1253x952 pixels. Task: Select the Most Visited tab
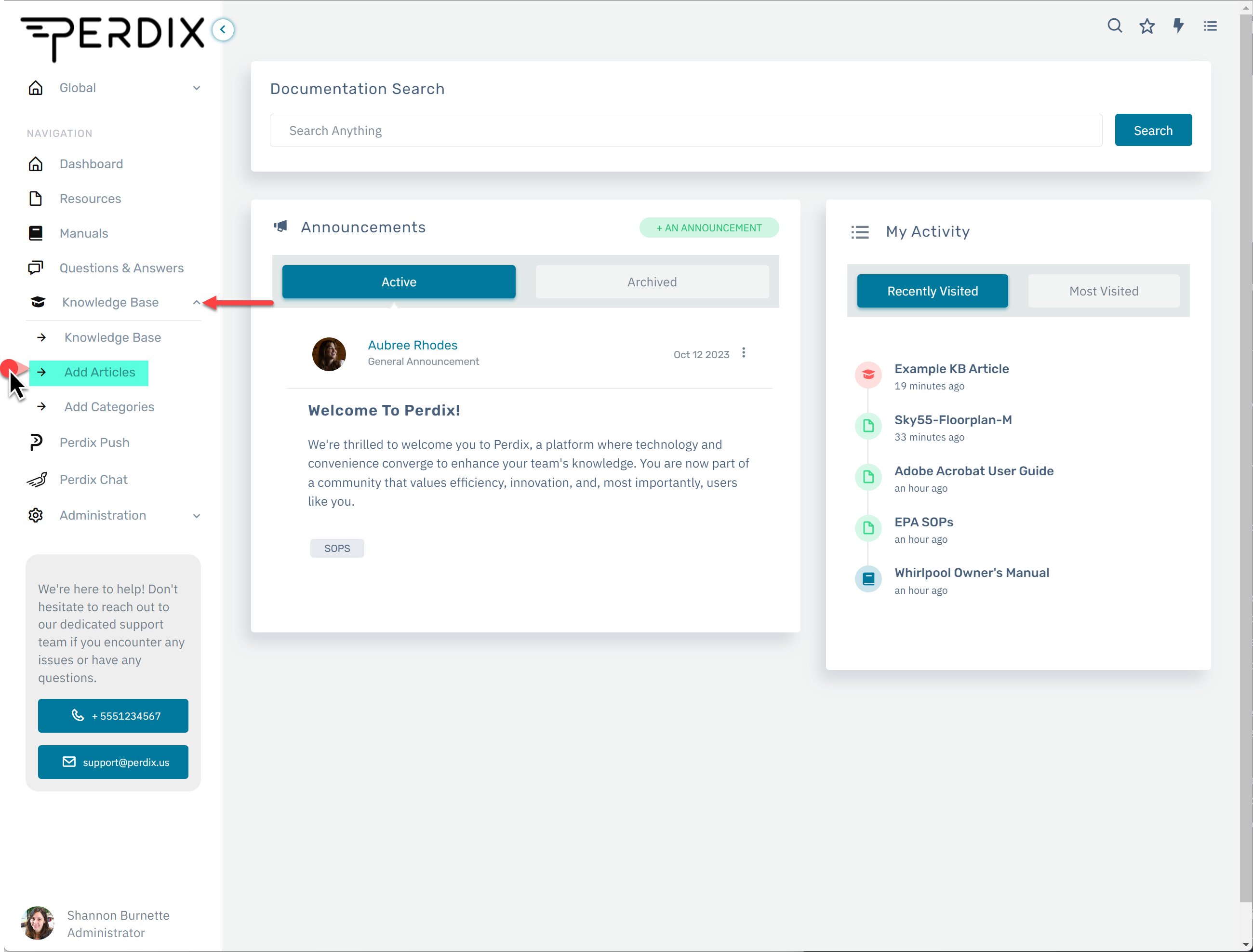(1104, 291)
